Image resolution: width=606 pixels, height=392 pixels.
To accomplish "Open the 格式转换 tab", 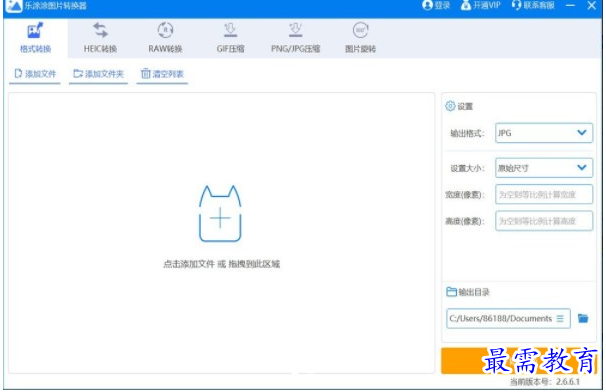I will (x=35, y=38).
